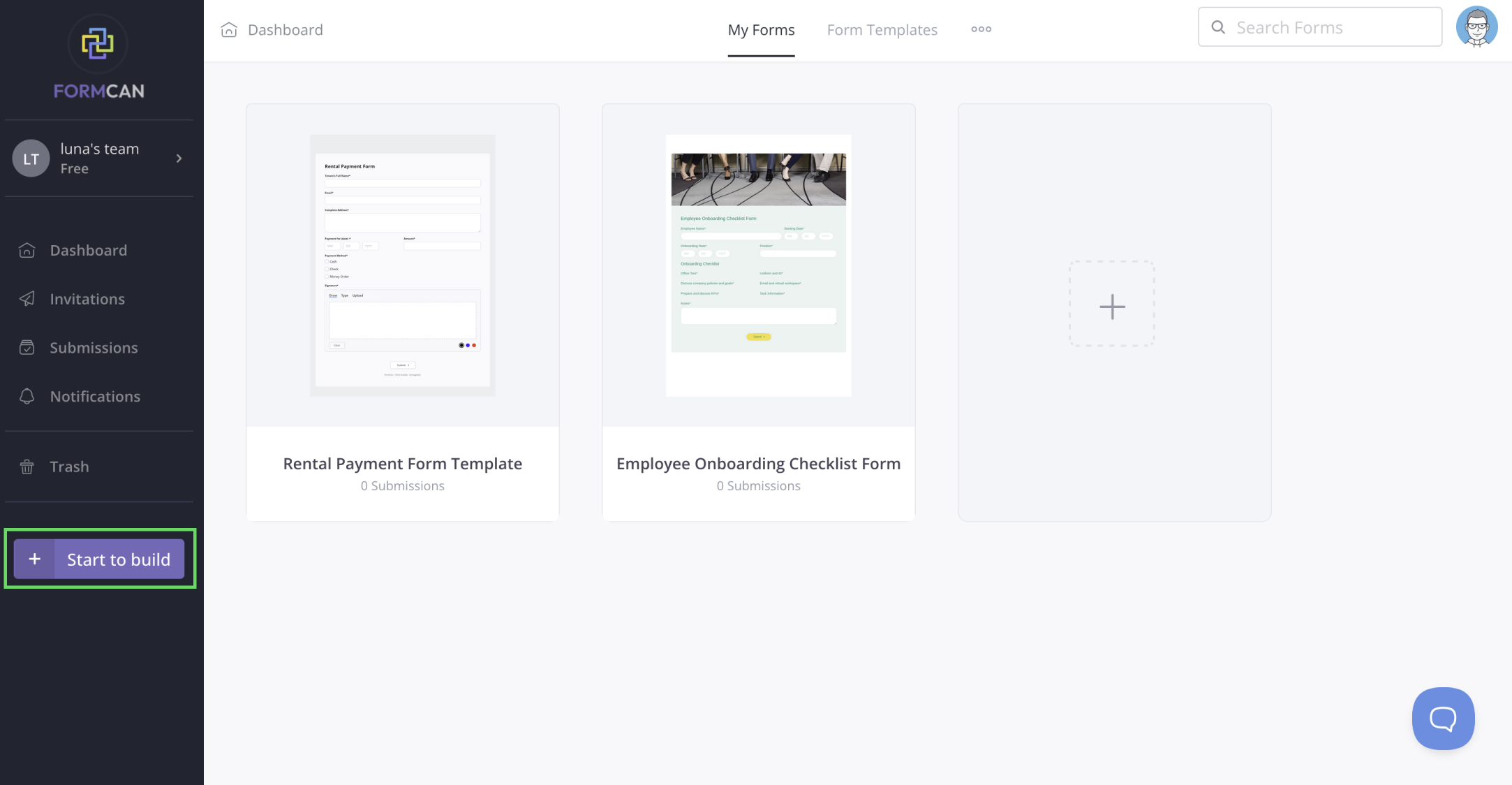Click the chat support bubble icon
The image size is (1512, 785).
1443,718
